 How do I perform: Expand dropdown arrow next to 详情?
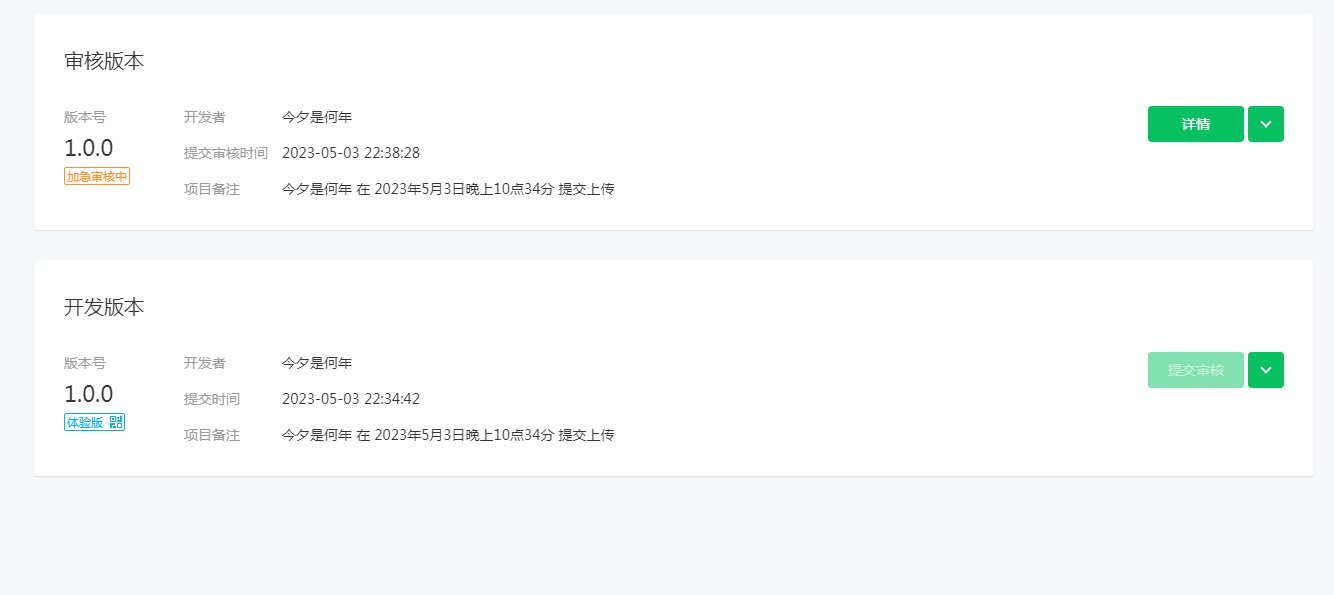coord(1266,124)
